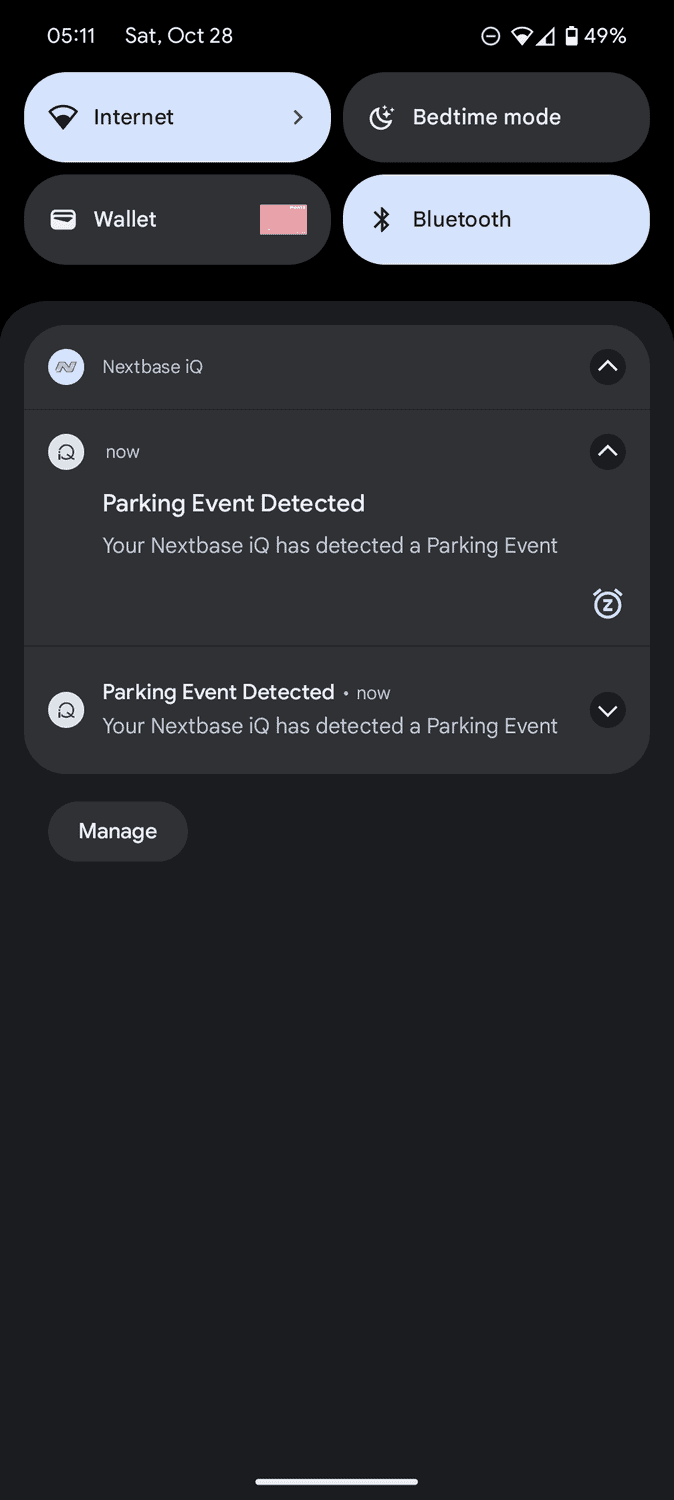This screenshot has width=674, height=1500.
Task: Tap the iQ icon on expanded notification
Action: tap(66, 452)
